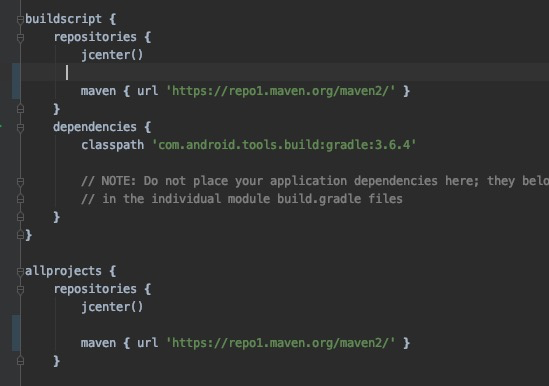Collapse repositories block inside allprojects
The height and width of the screenshot is (386, 549).
tap(20, 289)
